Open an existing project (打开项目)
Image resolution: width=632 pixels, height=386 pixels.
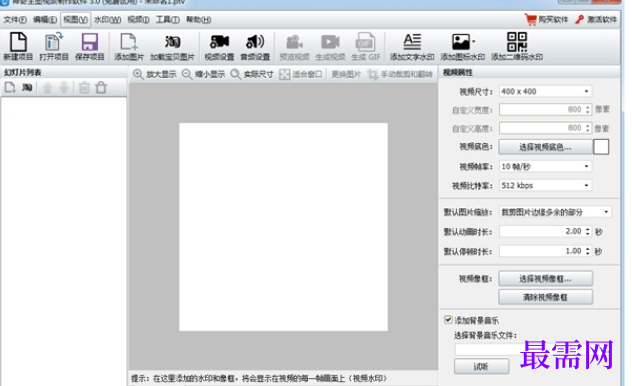(54, 46)
